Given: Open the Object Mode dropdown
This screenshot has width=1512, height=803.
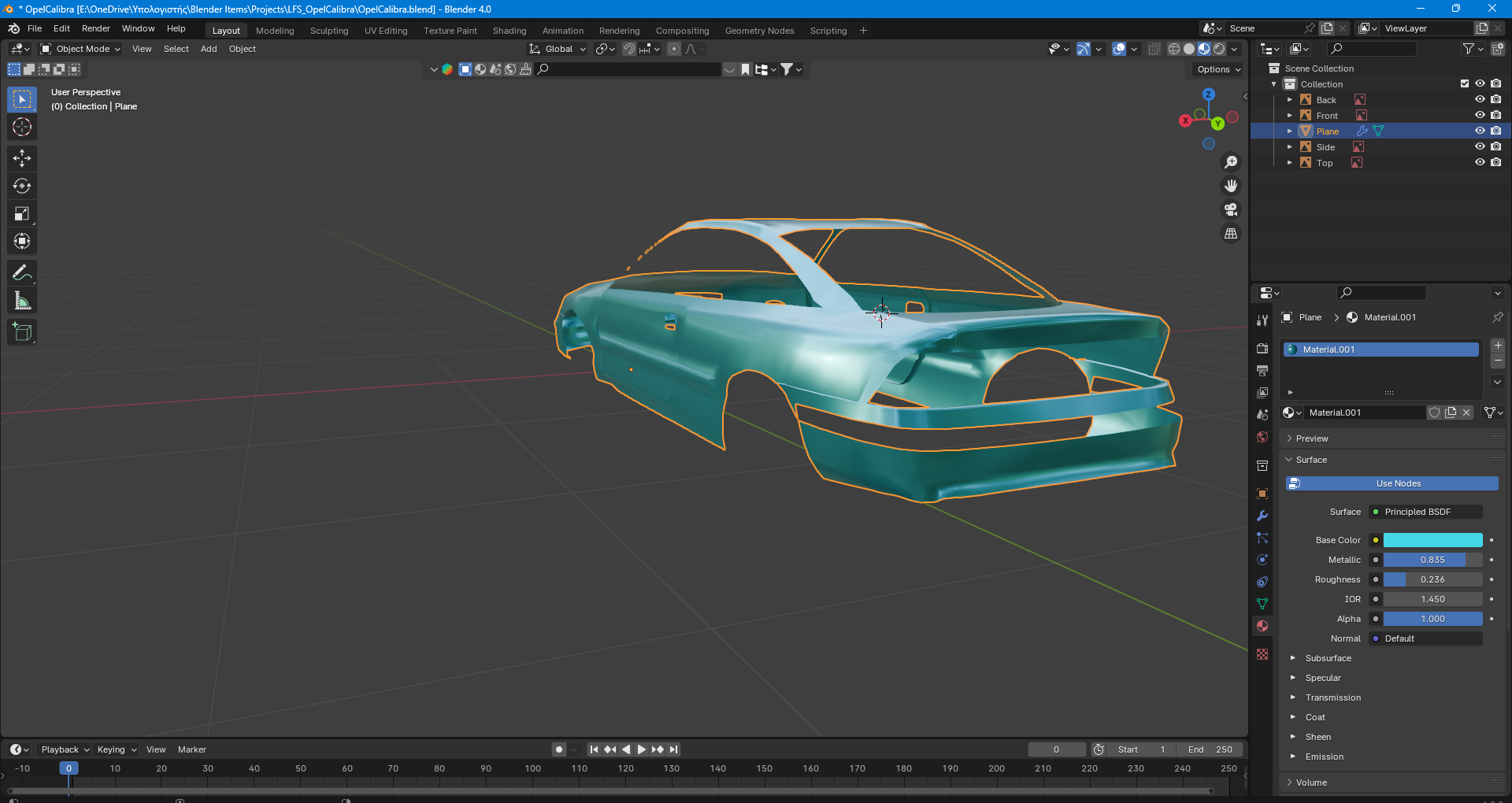Looking at the screenshot, I should click(80, 49).
